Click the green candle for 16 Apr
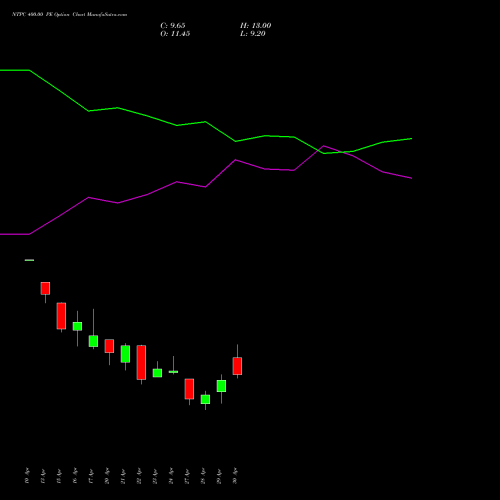This screenshot has width=500, height=500. (77, 326)
